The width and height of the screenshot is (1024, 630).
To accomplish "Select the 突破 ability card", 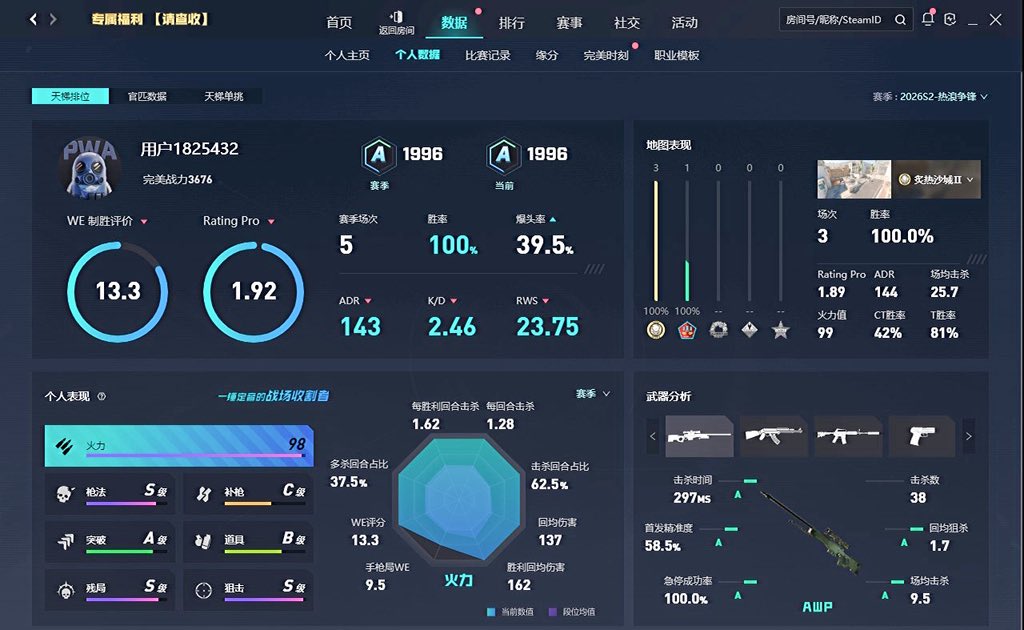I will [110, 542].
